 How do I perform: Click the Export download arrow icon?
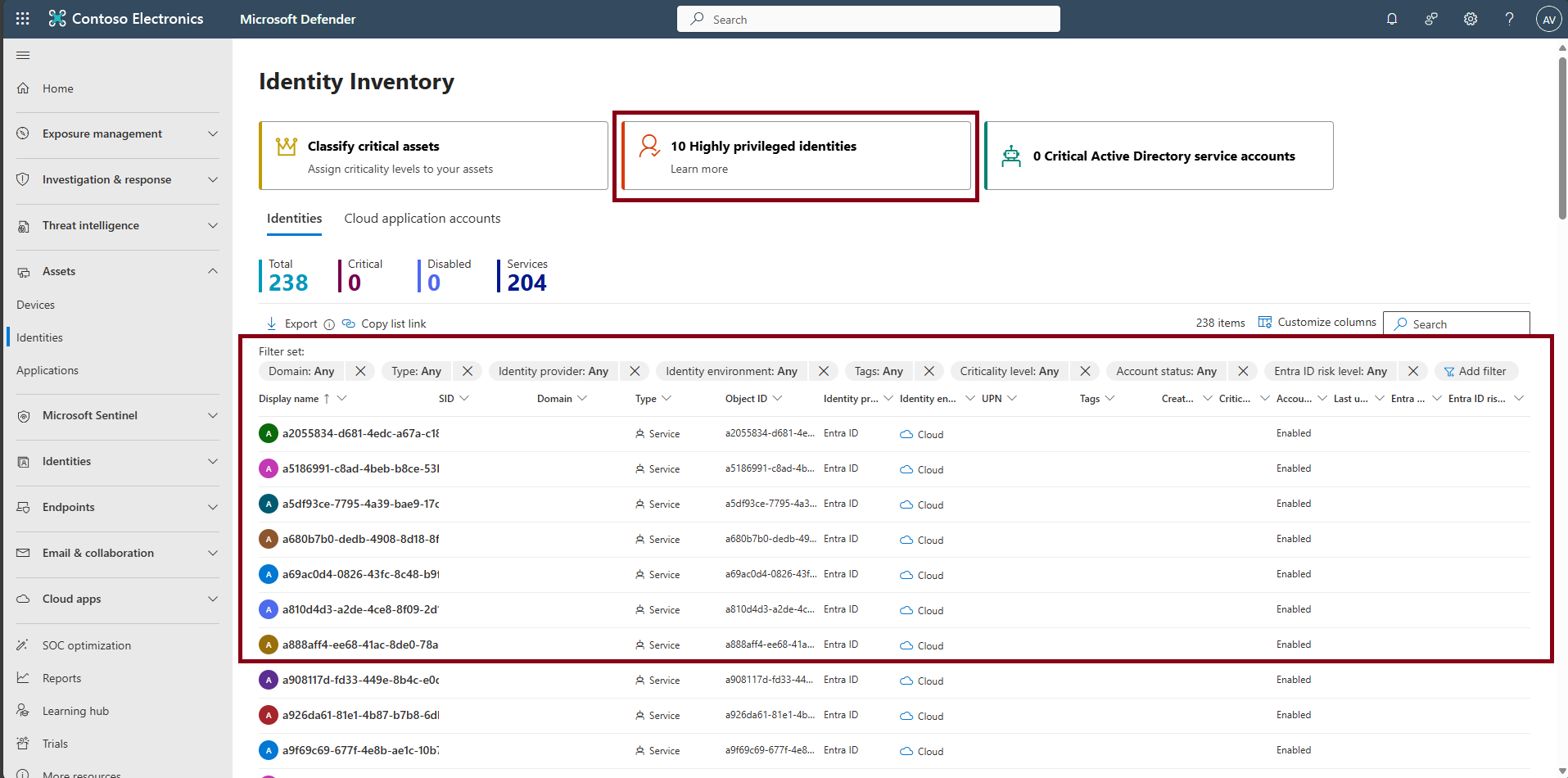click(271, 323)
